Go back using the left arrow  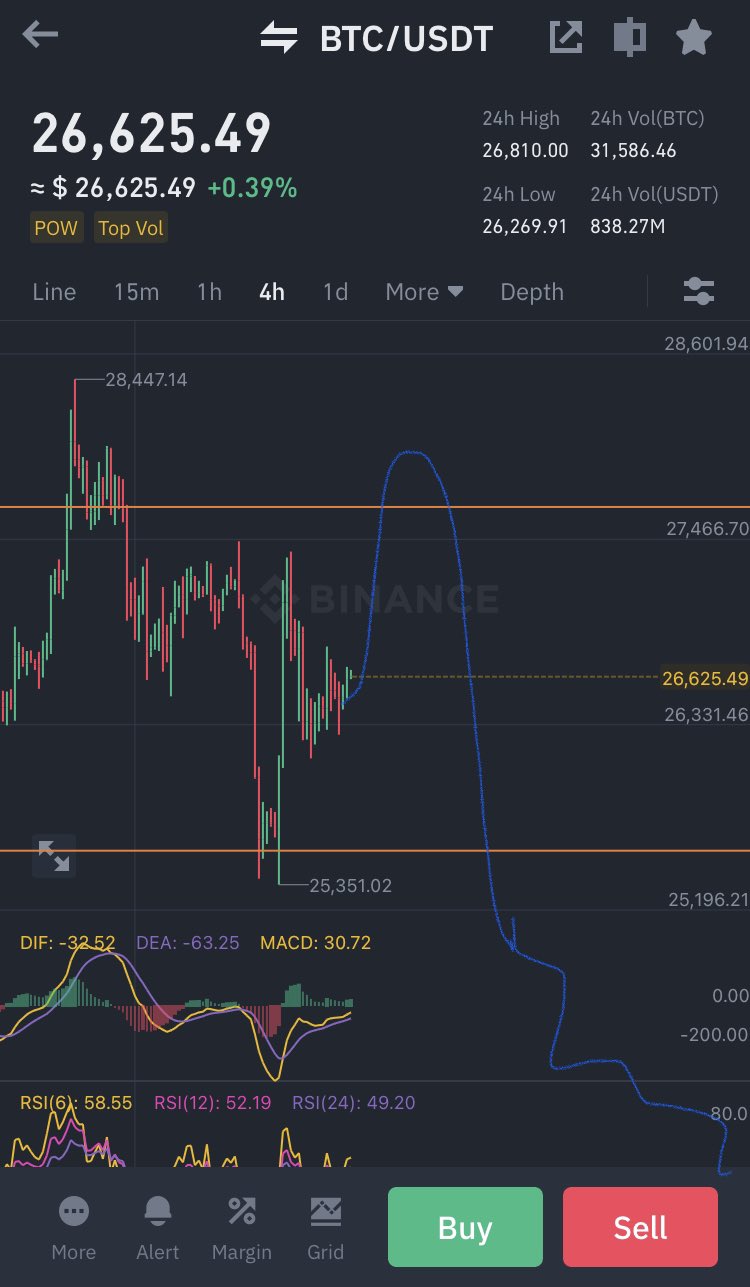[x=40, y=36]
